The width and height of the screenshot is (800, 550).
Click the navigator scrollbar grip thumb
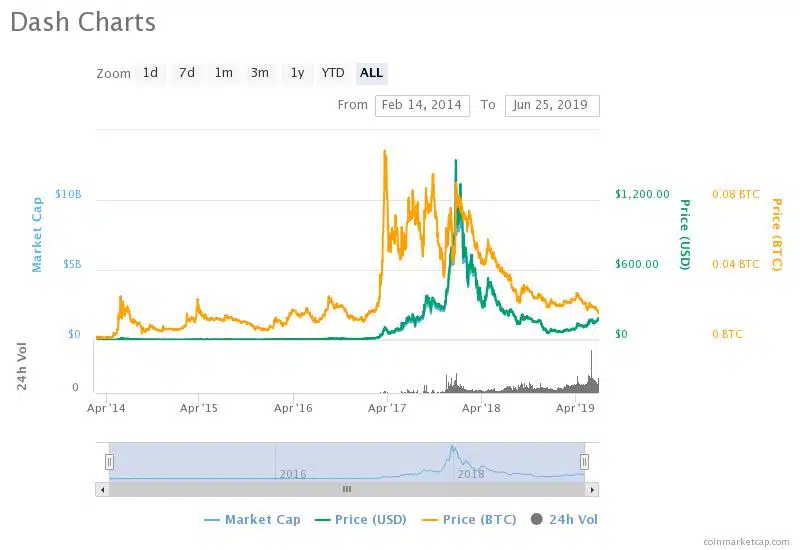tap(347, 489)
